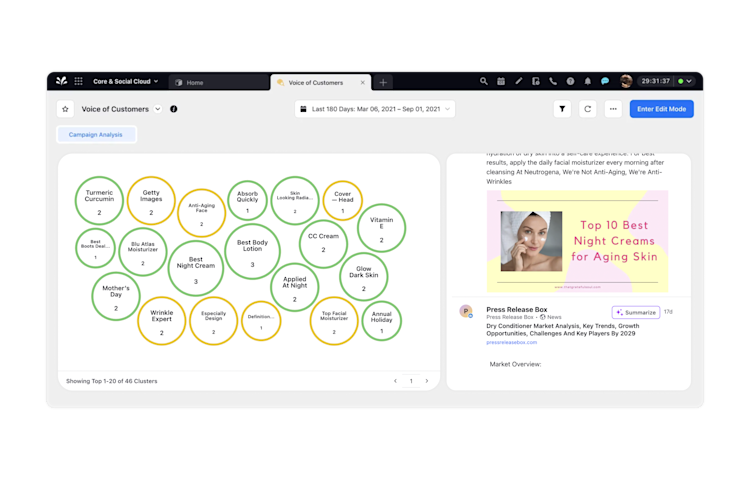Open the three-dot more options menu

coord(613,109)
